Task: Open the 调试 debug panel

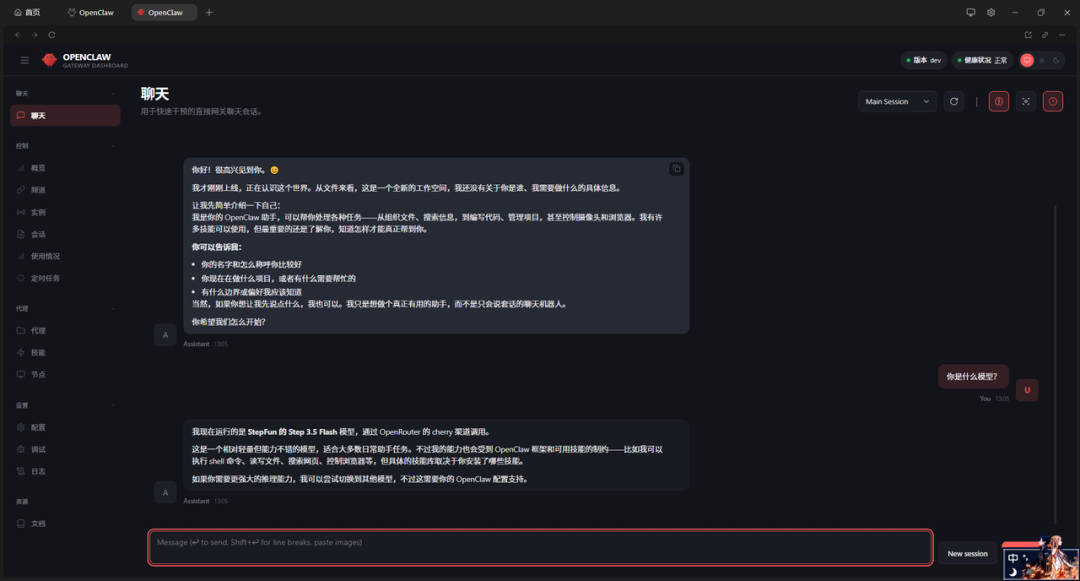Action: [40, 448]
